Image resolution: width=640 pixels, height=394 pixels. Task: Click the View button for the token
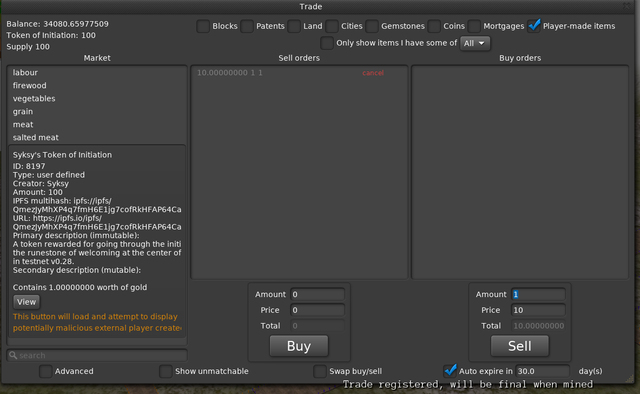(x=27, y=302)
